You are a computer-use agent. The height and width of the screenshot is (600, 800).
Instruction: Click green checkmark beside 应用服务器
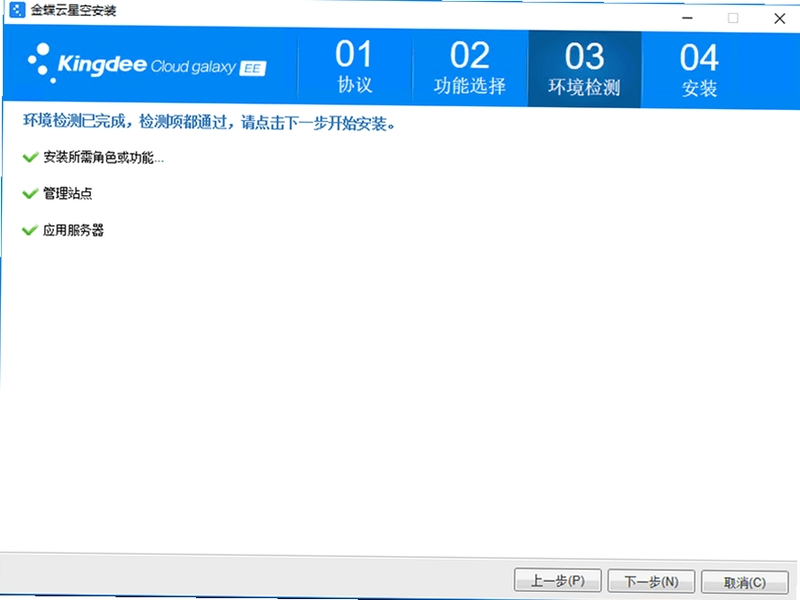(31, 230)
